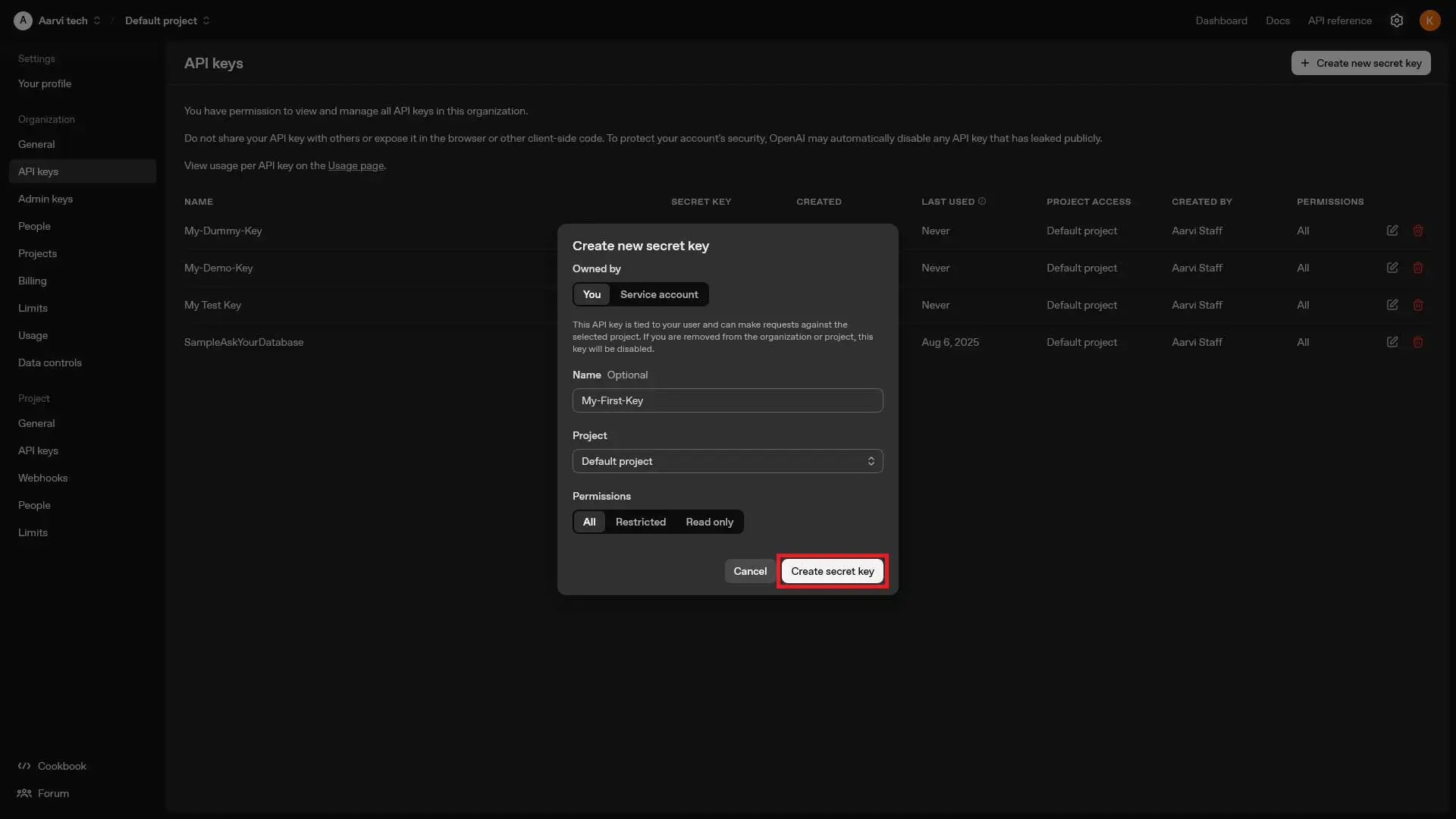
Task: Set permissions to Read only
Action: click(x=710, y=522)
